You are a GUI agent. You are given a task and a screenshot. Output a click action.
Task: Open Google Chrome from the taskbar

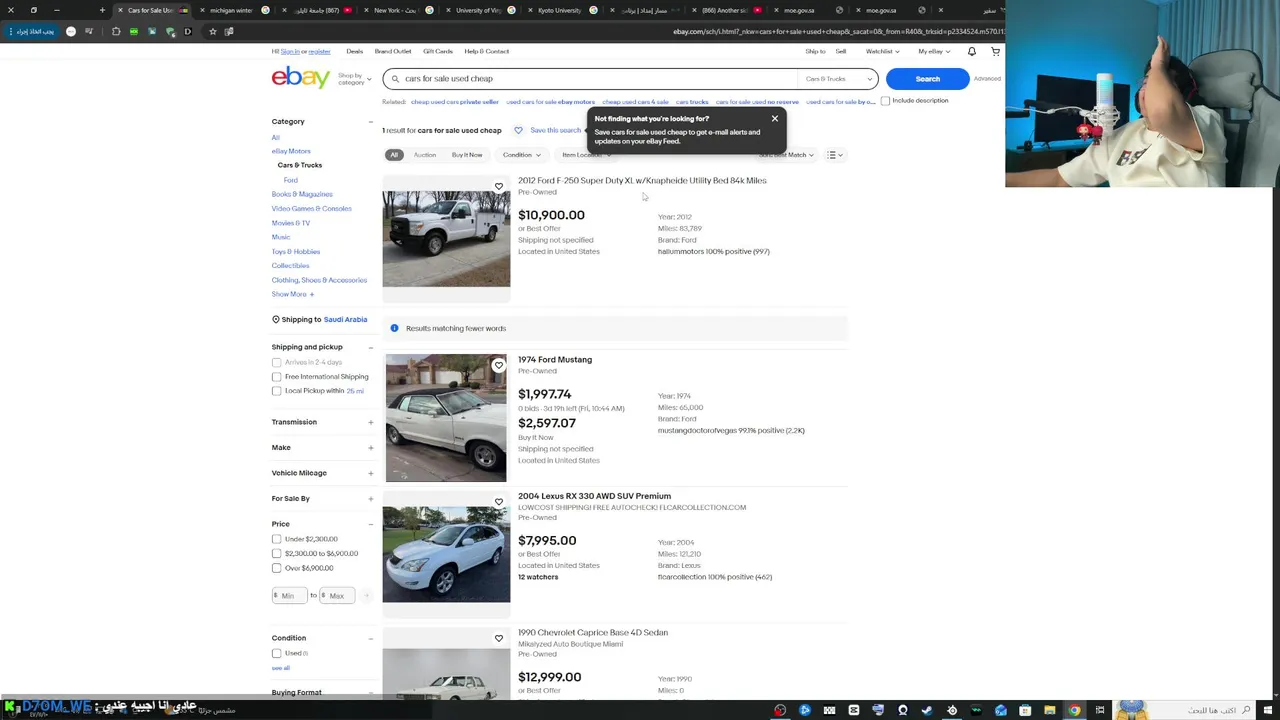tap(1074, 710)
